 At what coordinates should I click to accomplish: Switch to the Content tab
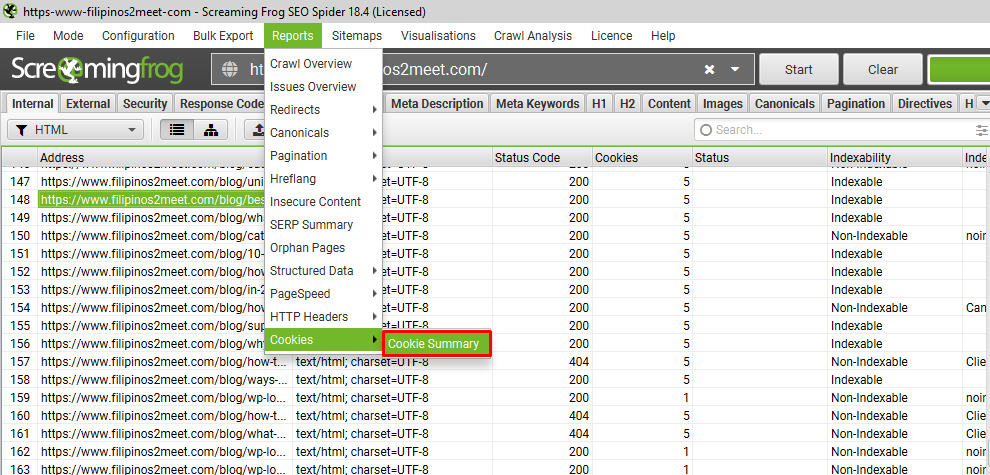point(669,104)
